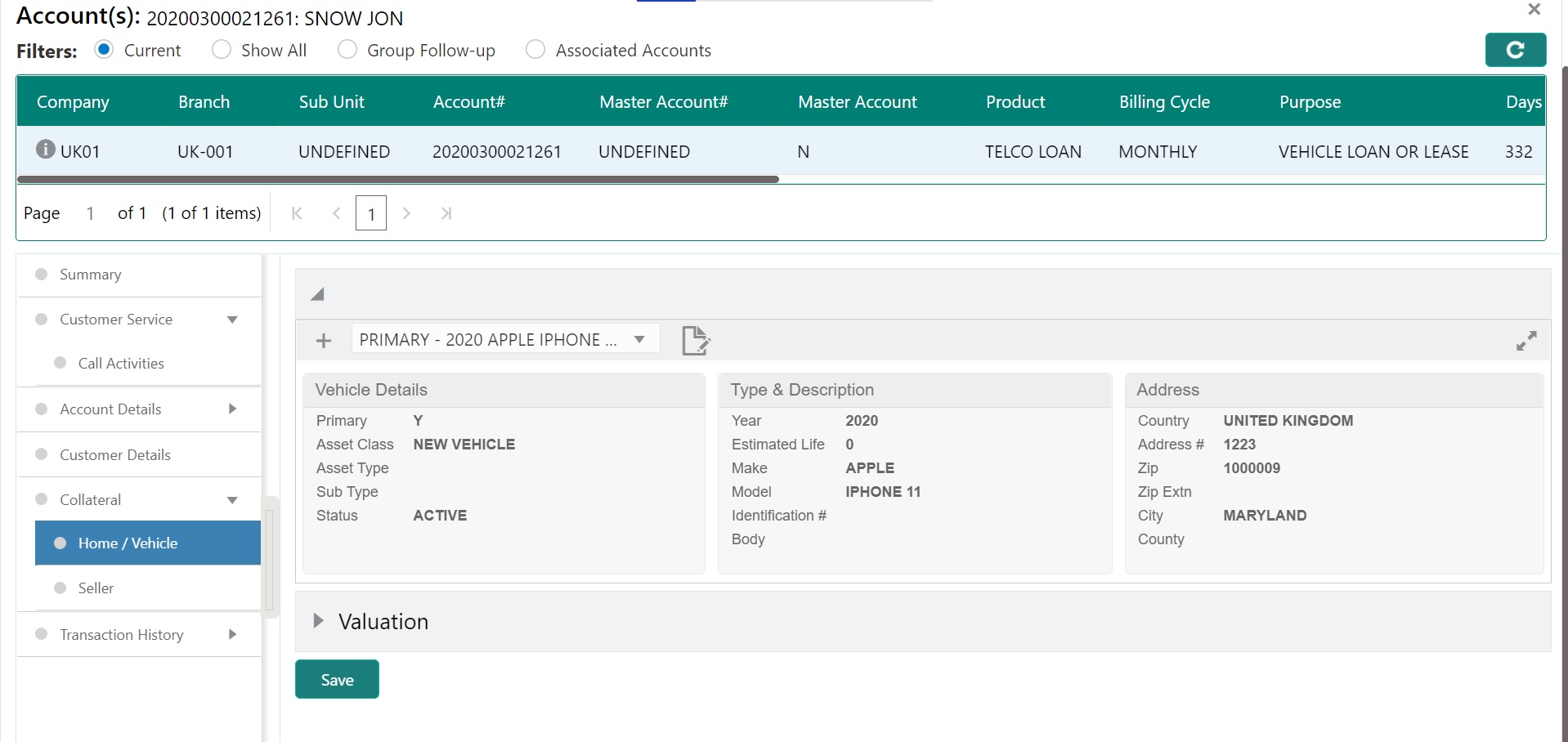Click the sidebar vertical scrollbar handle
This screenshot has width=1568, height=742.
[269, 560]
